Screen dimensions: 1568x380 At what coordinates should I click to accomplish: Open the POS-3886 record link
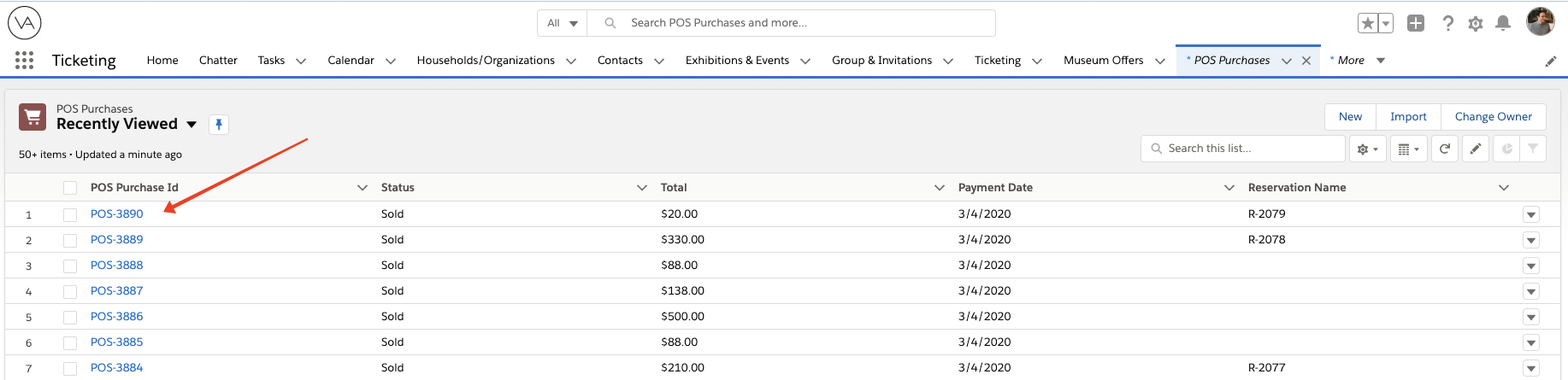[x=117, y=316]
